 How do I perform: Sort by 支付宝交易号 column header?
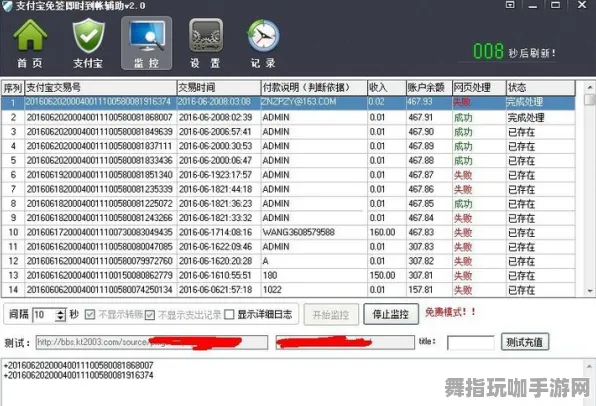[x=101, y=88]
